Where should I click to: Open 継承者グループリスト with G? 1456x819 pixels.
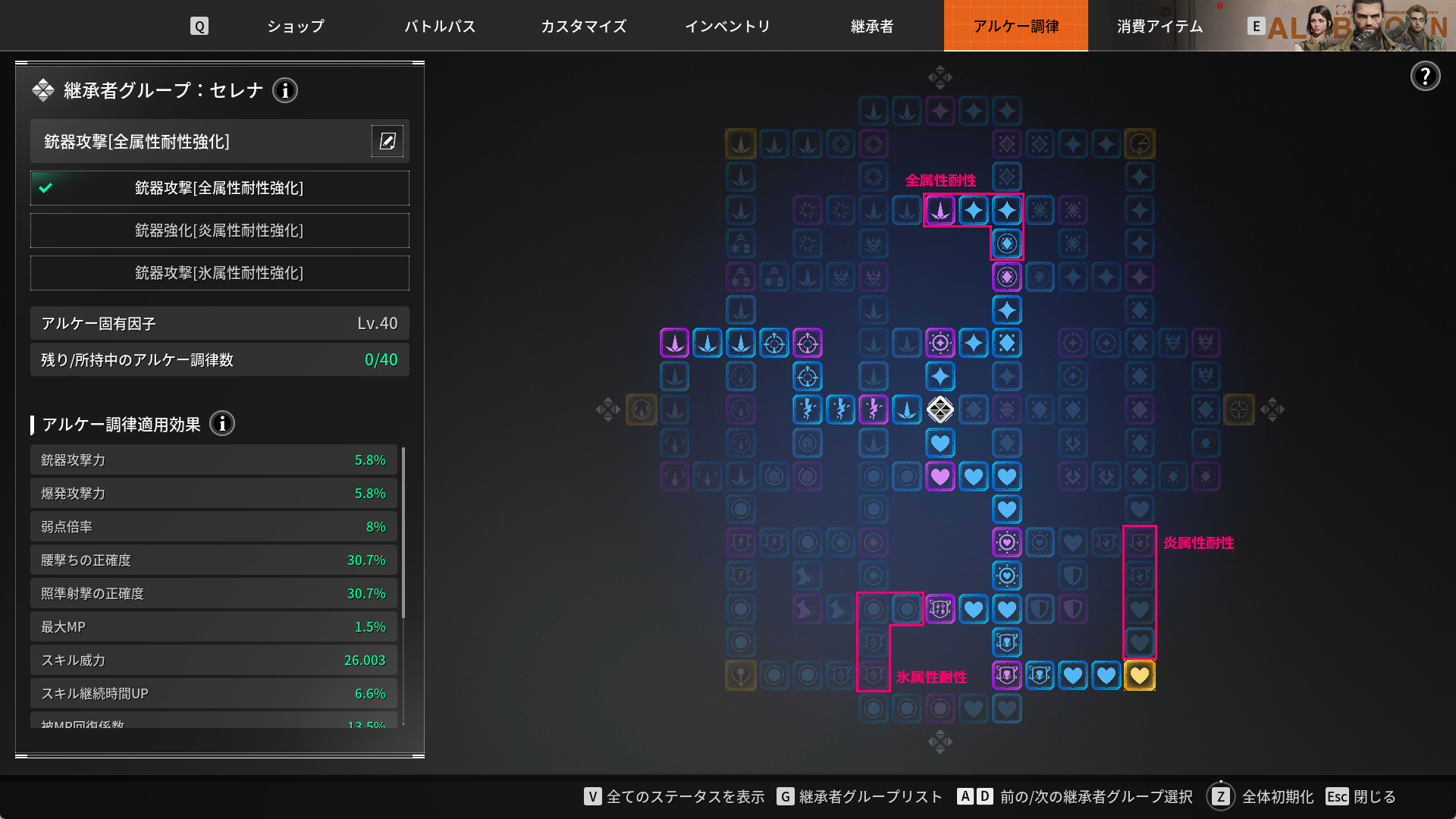coord(859,796)
